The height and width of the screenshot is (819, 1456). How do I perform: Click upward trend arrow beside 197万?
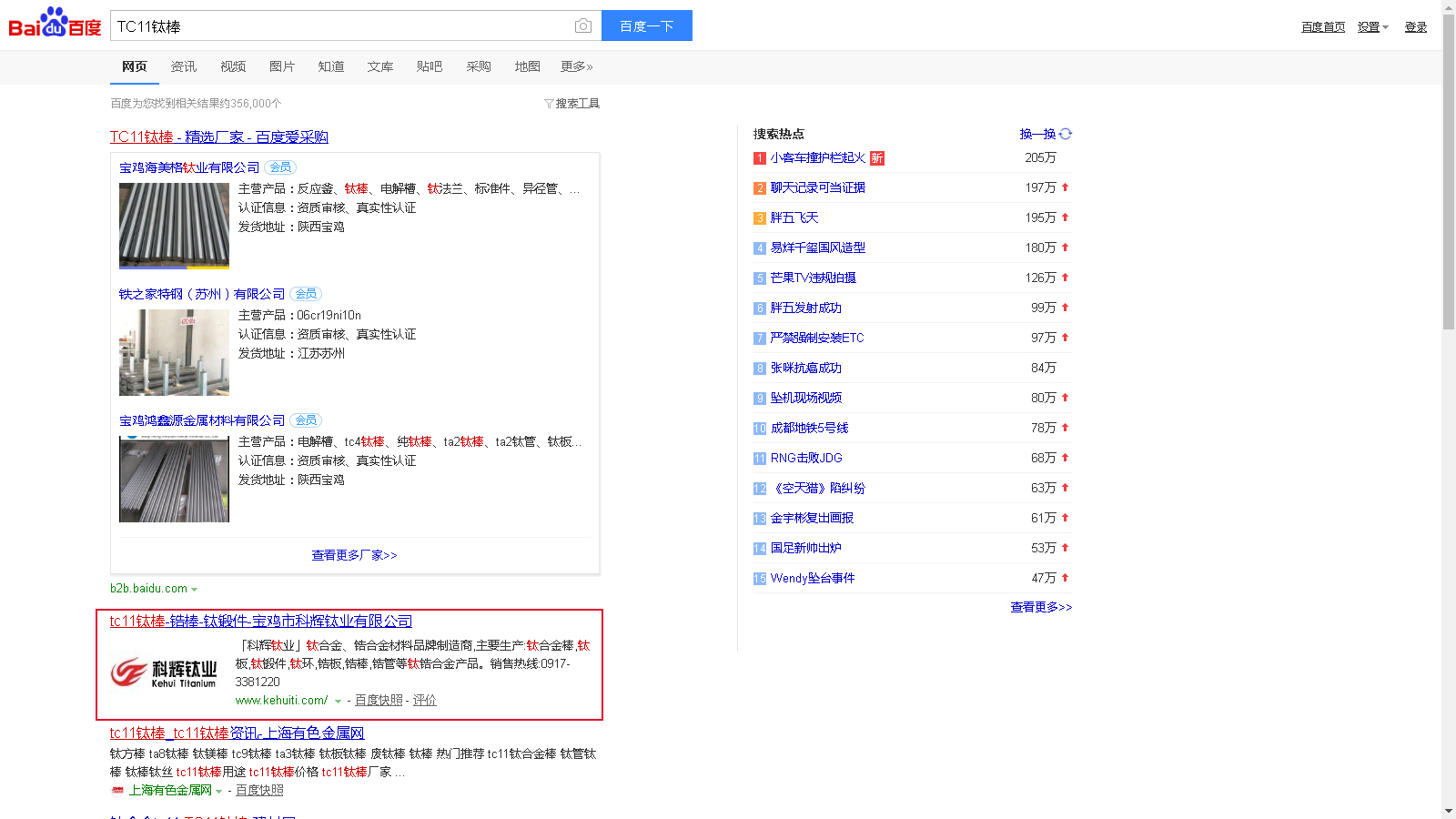pos(1065,187)
